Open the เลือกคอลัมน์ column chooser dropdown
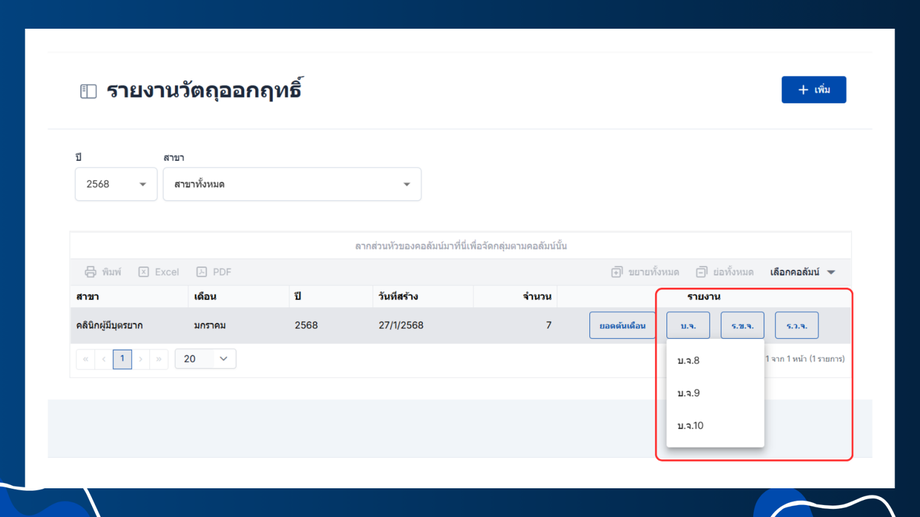 [802, 272]
